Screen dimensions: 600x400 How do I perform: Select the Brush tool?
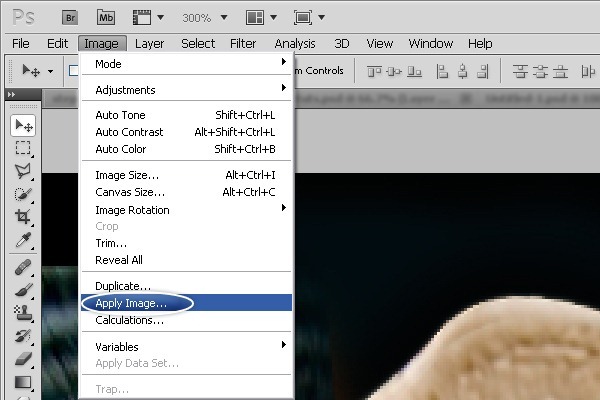click(x=23, y=290)
